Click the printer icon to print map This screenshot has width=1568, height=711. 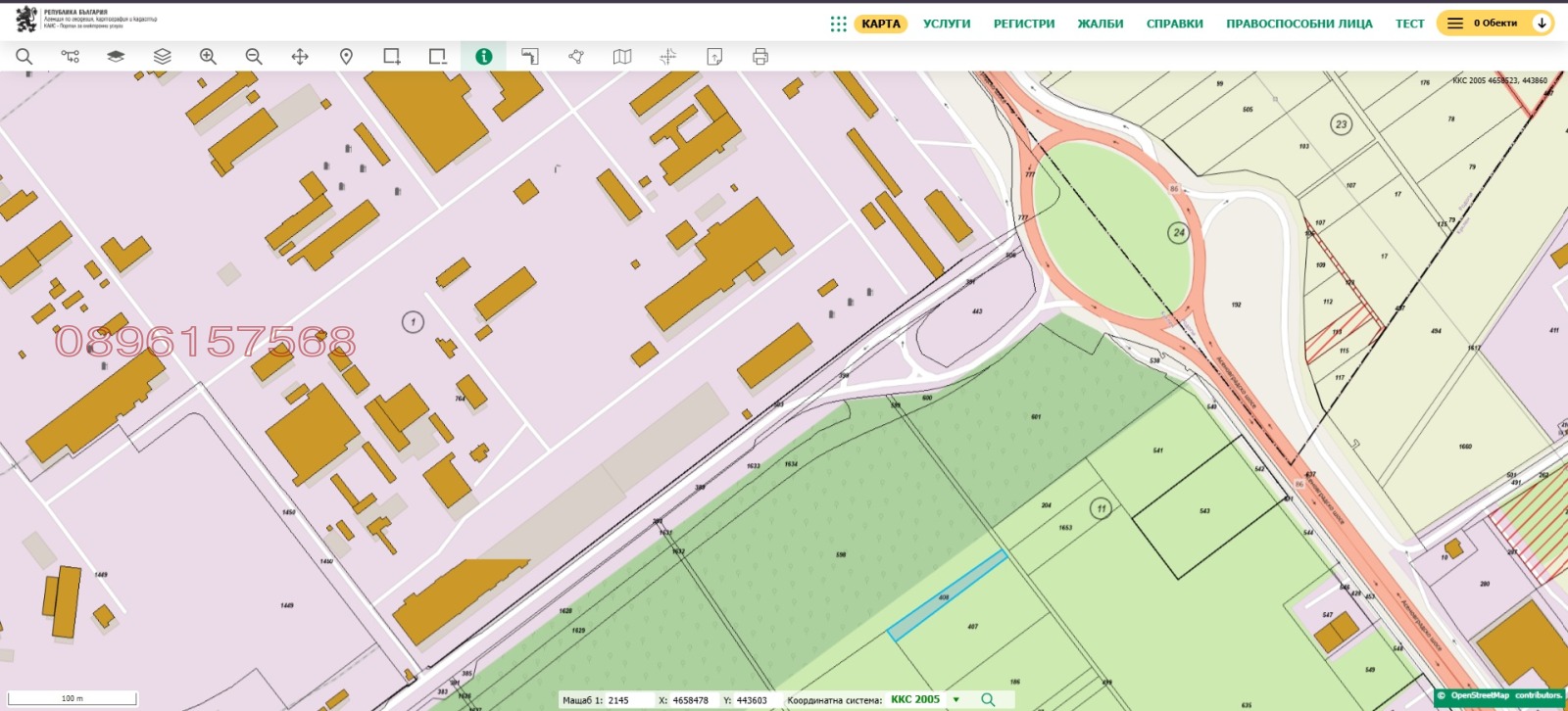[760, 57]
